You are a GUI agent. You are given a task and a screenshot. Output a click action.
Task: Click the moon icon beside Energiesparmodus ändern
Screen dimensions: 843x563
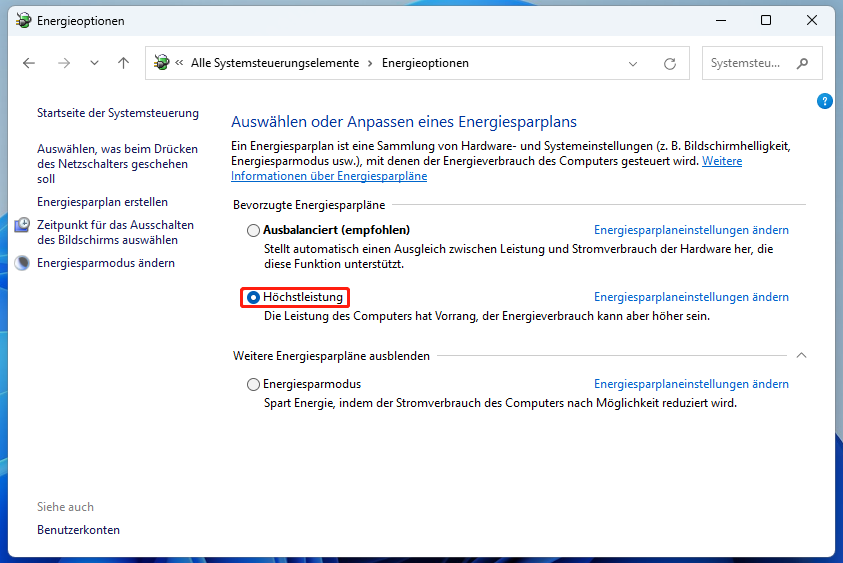click(x=22, y=263)
